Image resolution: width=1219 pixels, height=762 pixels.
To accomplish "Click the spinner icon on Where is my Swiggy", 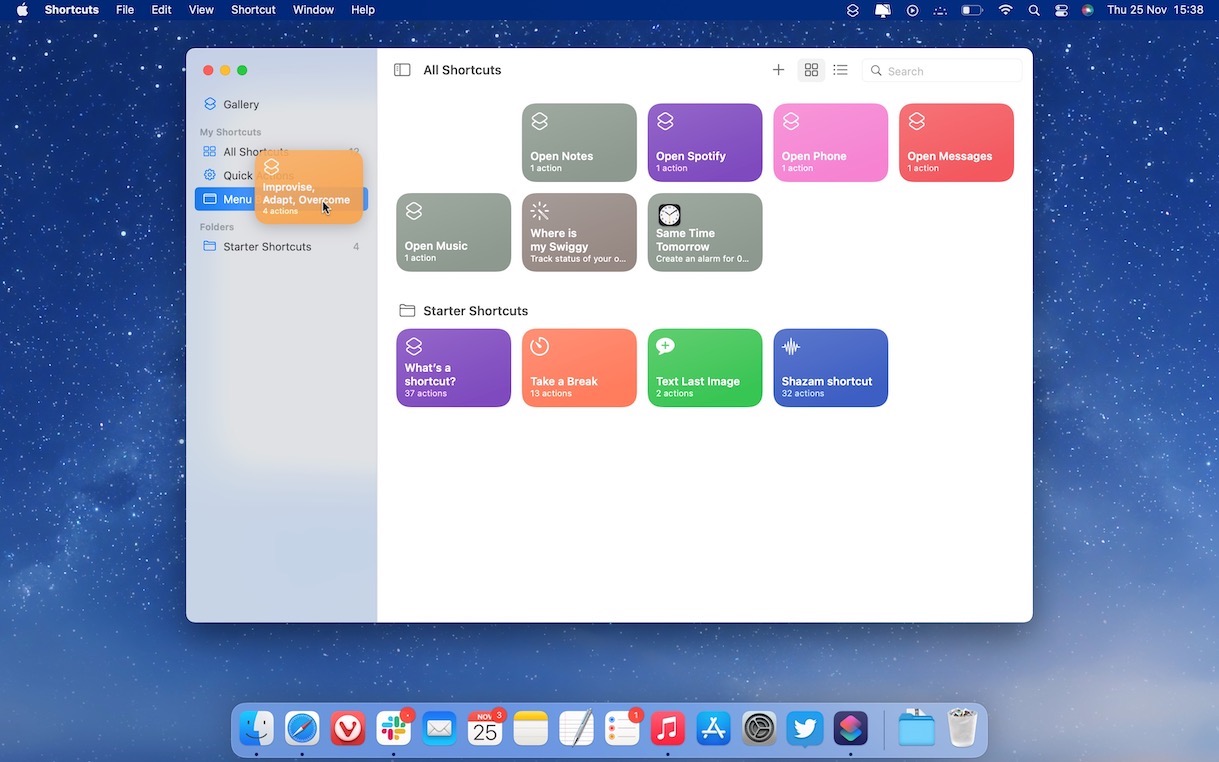I will 539,211.
